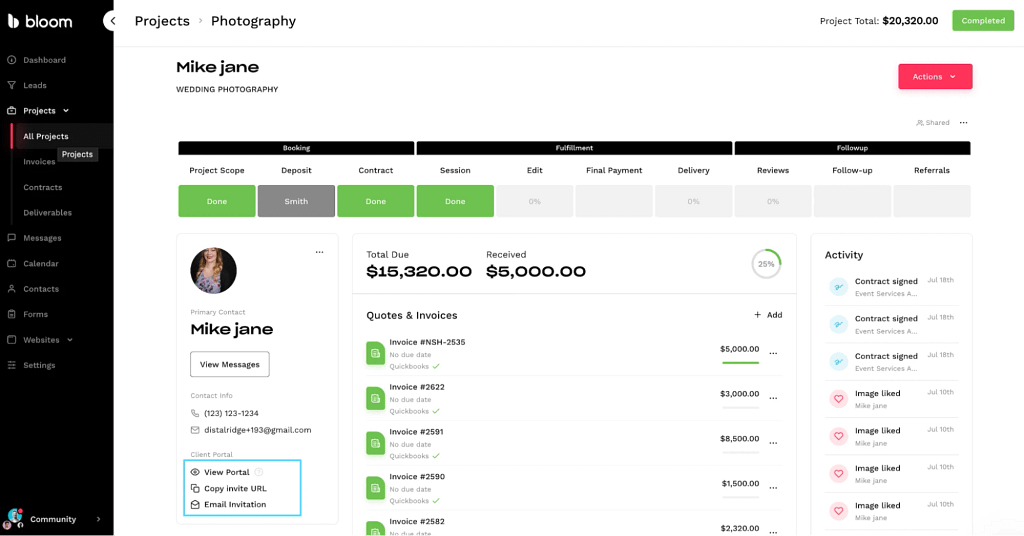Viewport: 1024px width, 536px height.
Task: Click the Session Done stage block
Action: (455, 201)
